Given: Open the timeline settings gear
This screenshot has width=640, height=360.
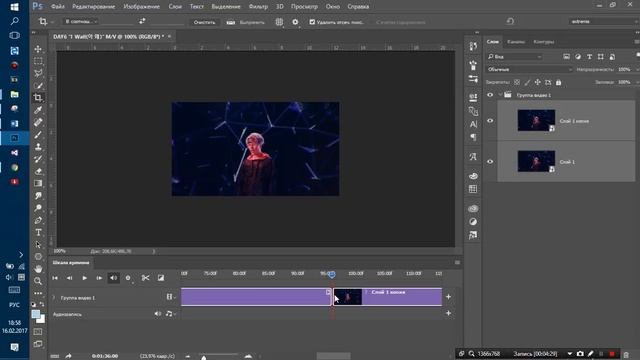Looking at the screenshot, I should pos(128,278).
